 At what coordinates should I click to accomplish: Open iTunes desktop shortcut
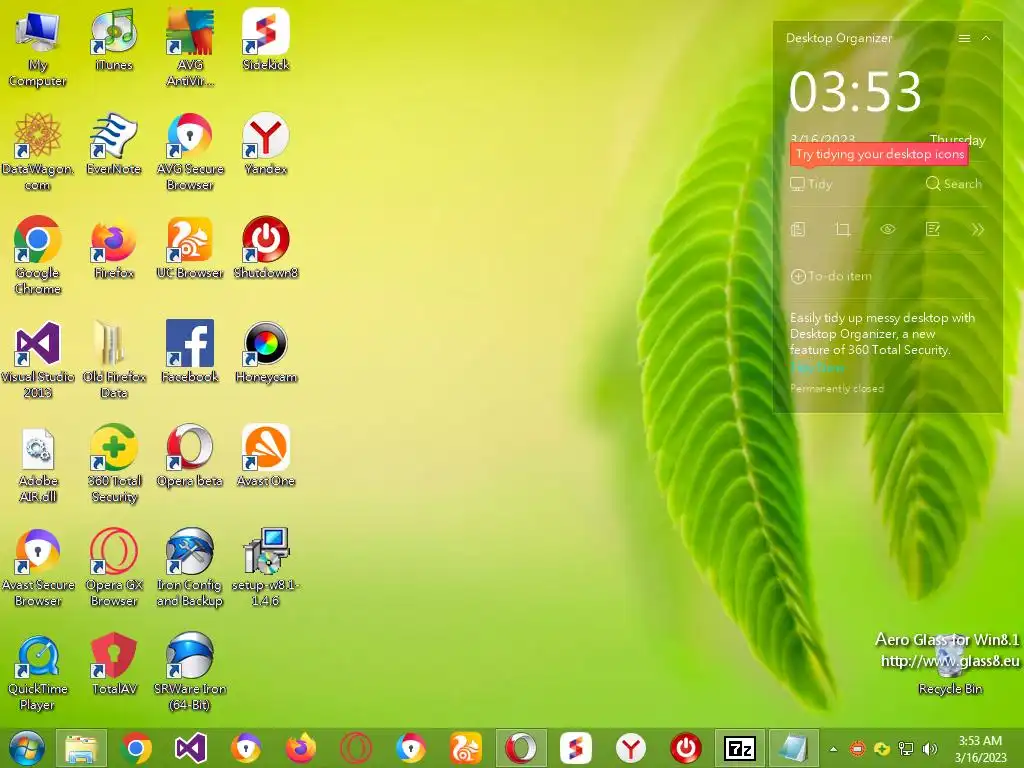(x=114, y=39)
